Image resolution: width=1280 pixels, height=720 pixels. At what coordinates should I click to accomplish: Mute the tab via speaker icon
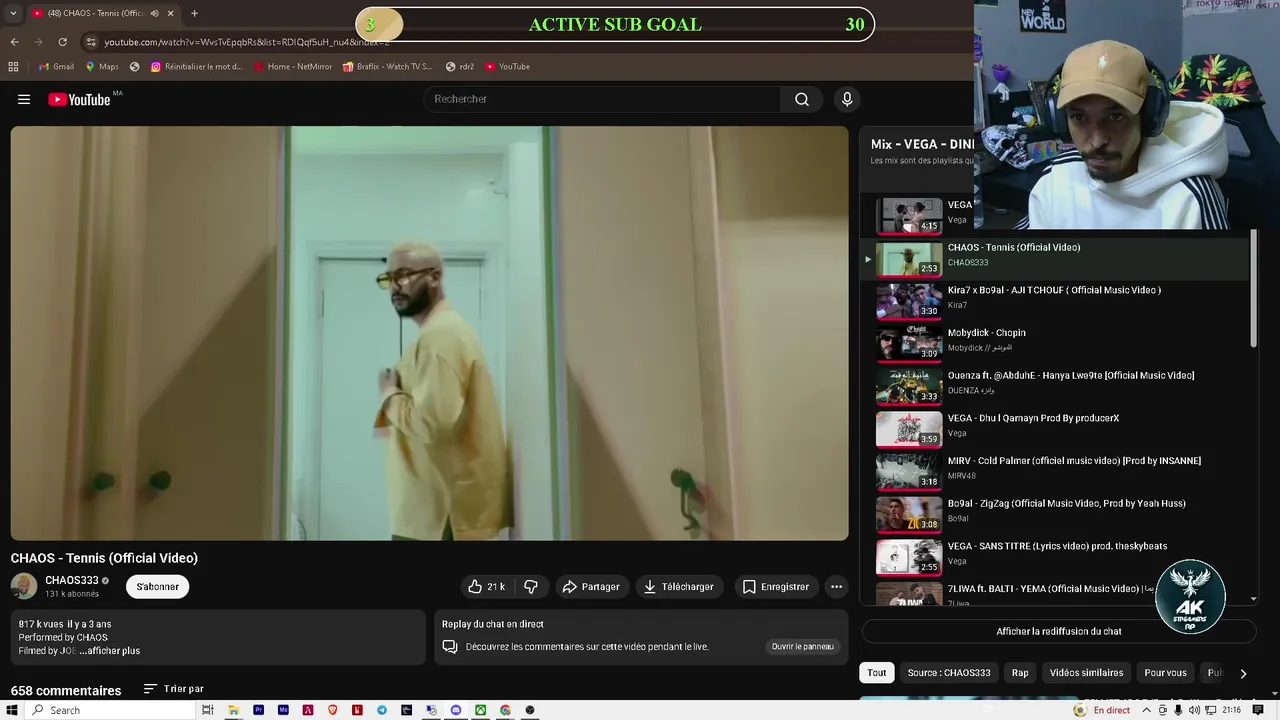(x=154, y=13)
